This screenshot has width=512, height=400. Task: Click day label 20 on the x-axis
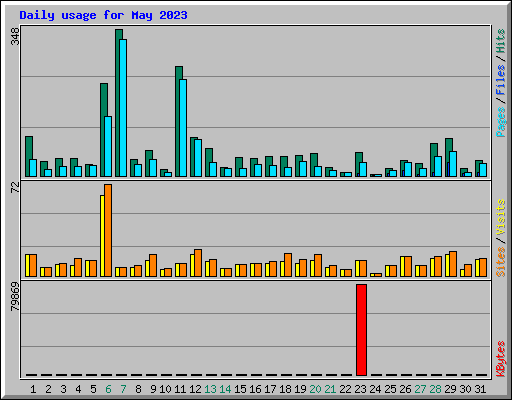(315, 389)
